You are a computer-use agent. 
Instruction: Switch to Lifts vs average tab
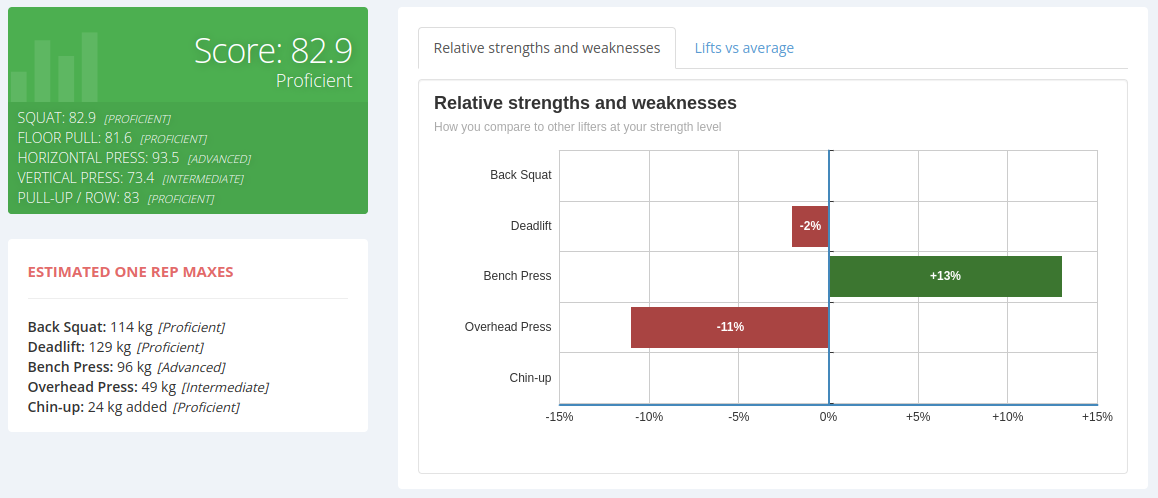pos(744,48)
